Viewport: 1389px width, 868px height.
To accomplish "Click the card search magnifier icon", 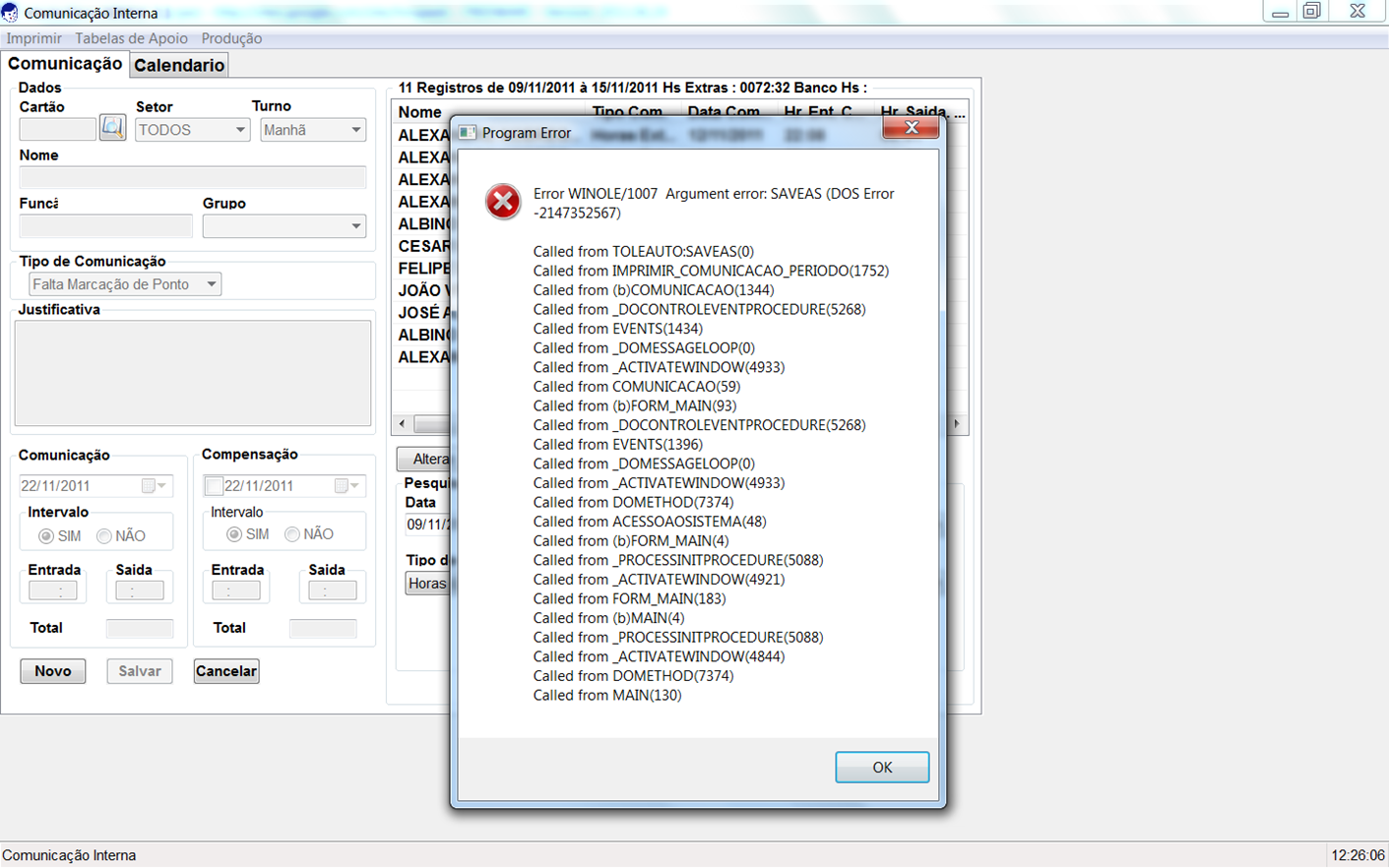I will point(112,128).
